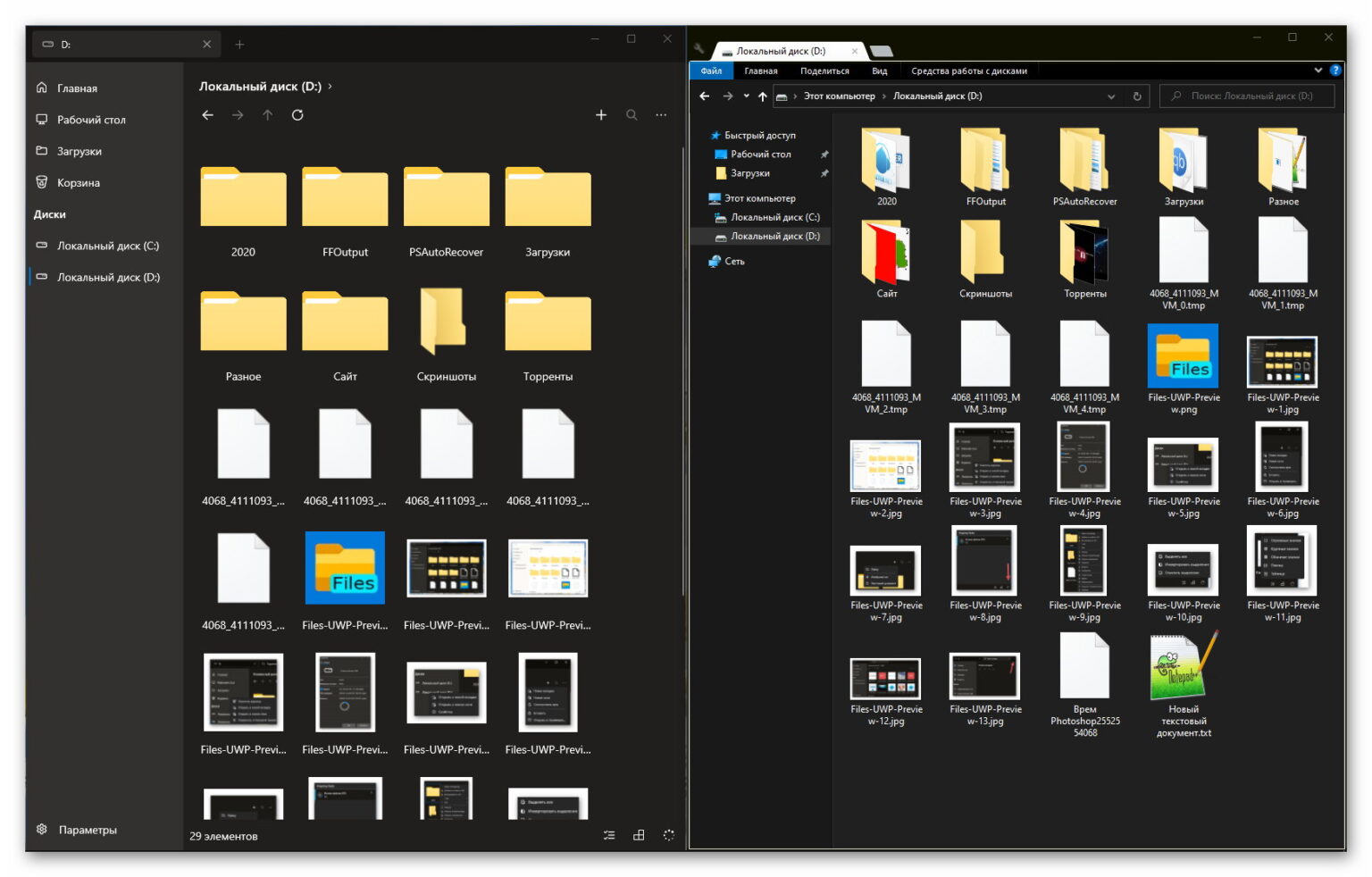Select Локальный диск (C:) in Explorer tree
Screen dimensions: 1372x877
[774, 217]
